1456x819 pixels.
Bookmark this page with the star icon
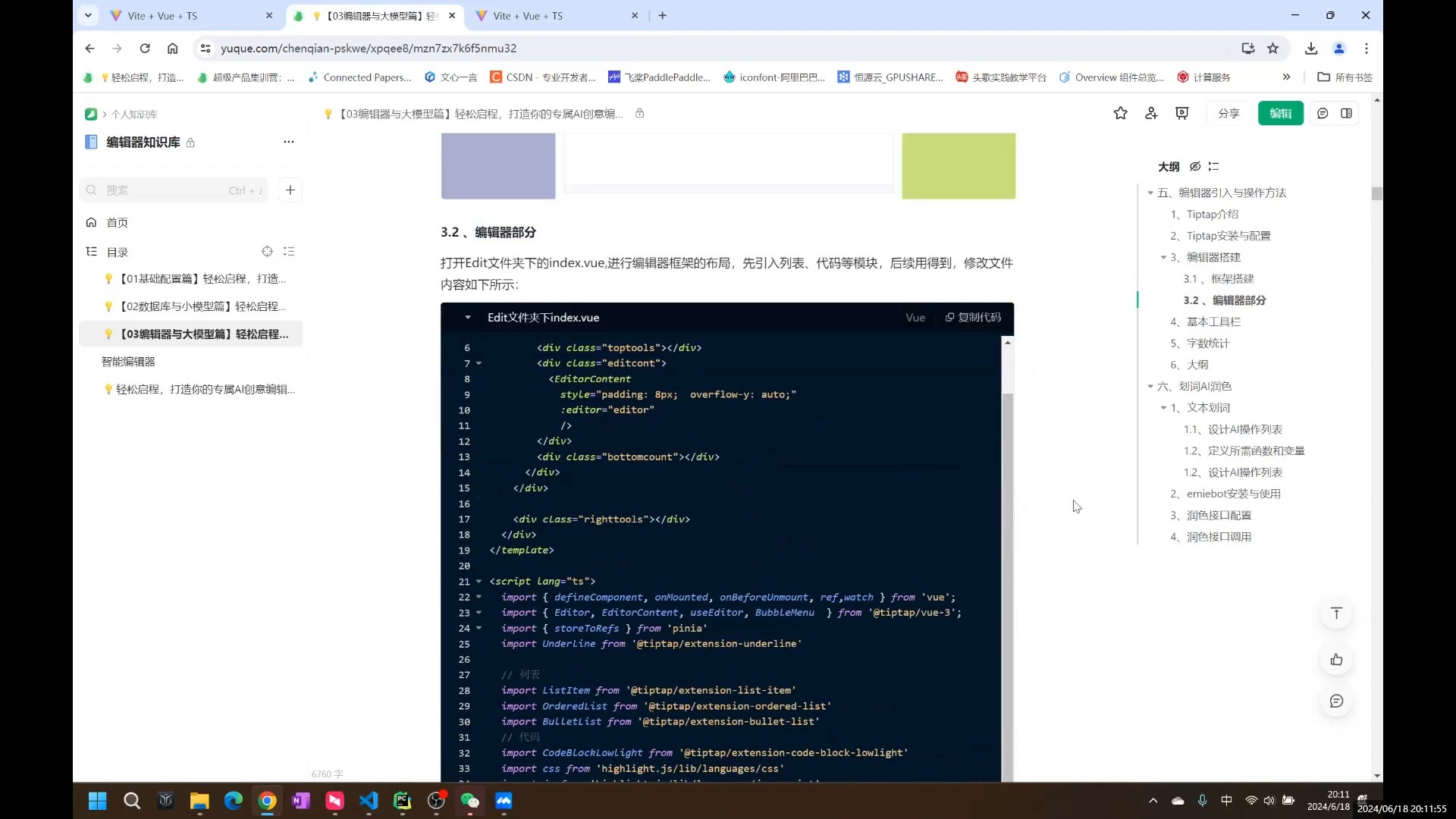(1273, 49)
